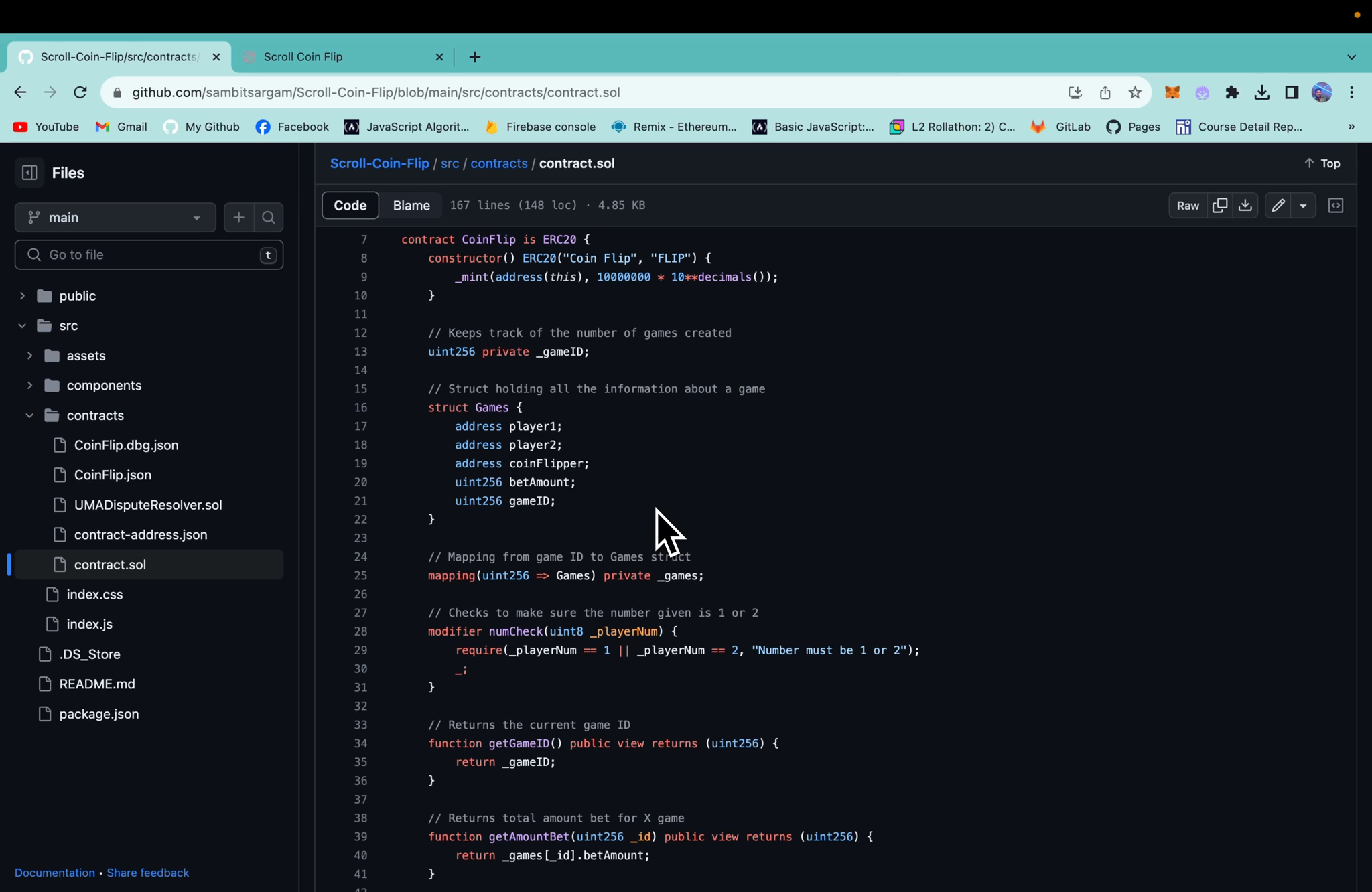Expand the assets folder chevron
The height and width of the screenshot is (892, 1372).
click(29, 356)
